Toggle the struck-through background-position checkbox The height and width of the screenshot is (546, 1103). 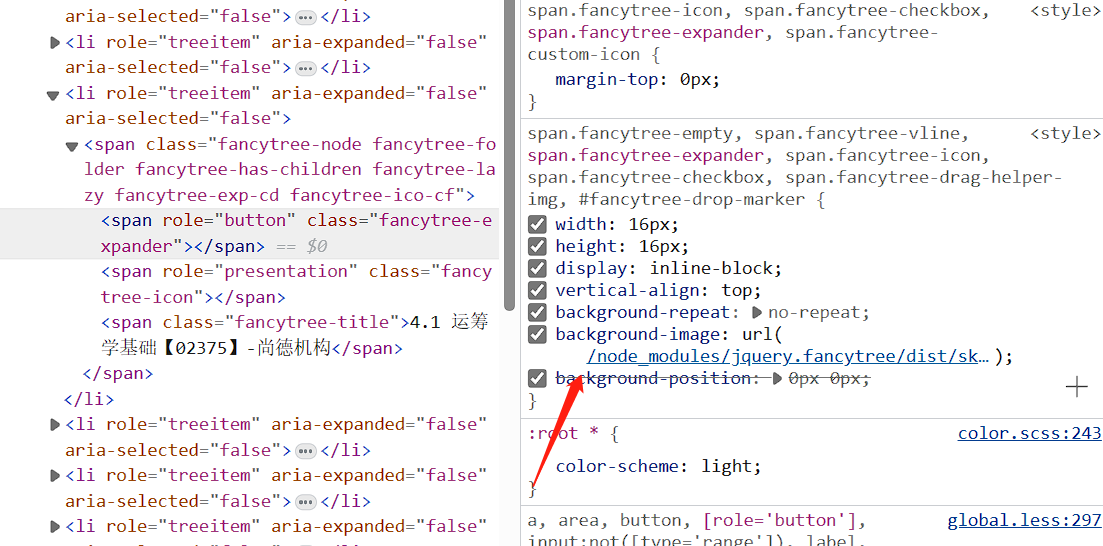pos(537,379)
